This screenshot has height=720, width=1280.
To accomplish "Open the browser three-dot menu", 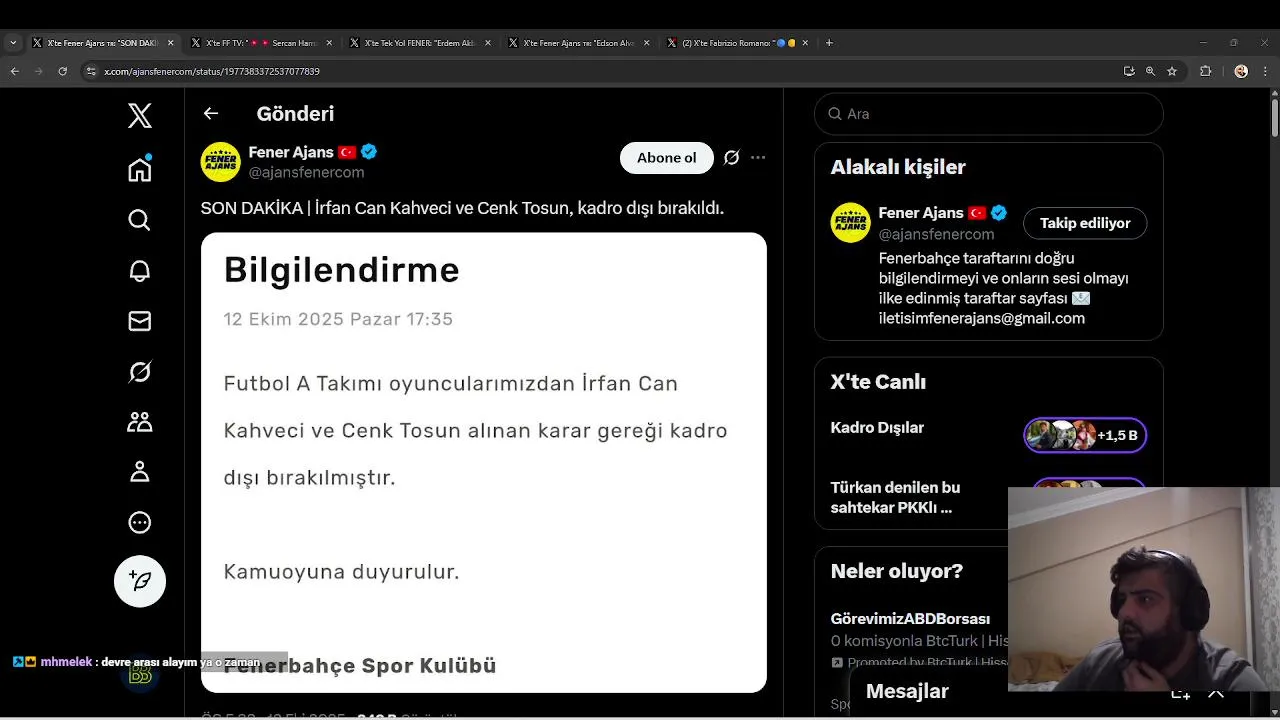I will (1264, 71).
